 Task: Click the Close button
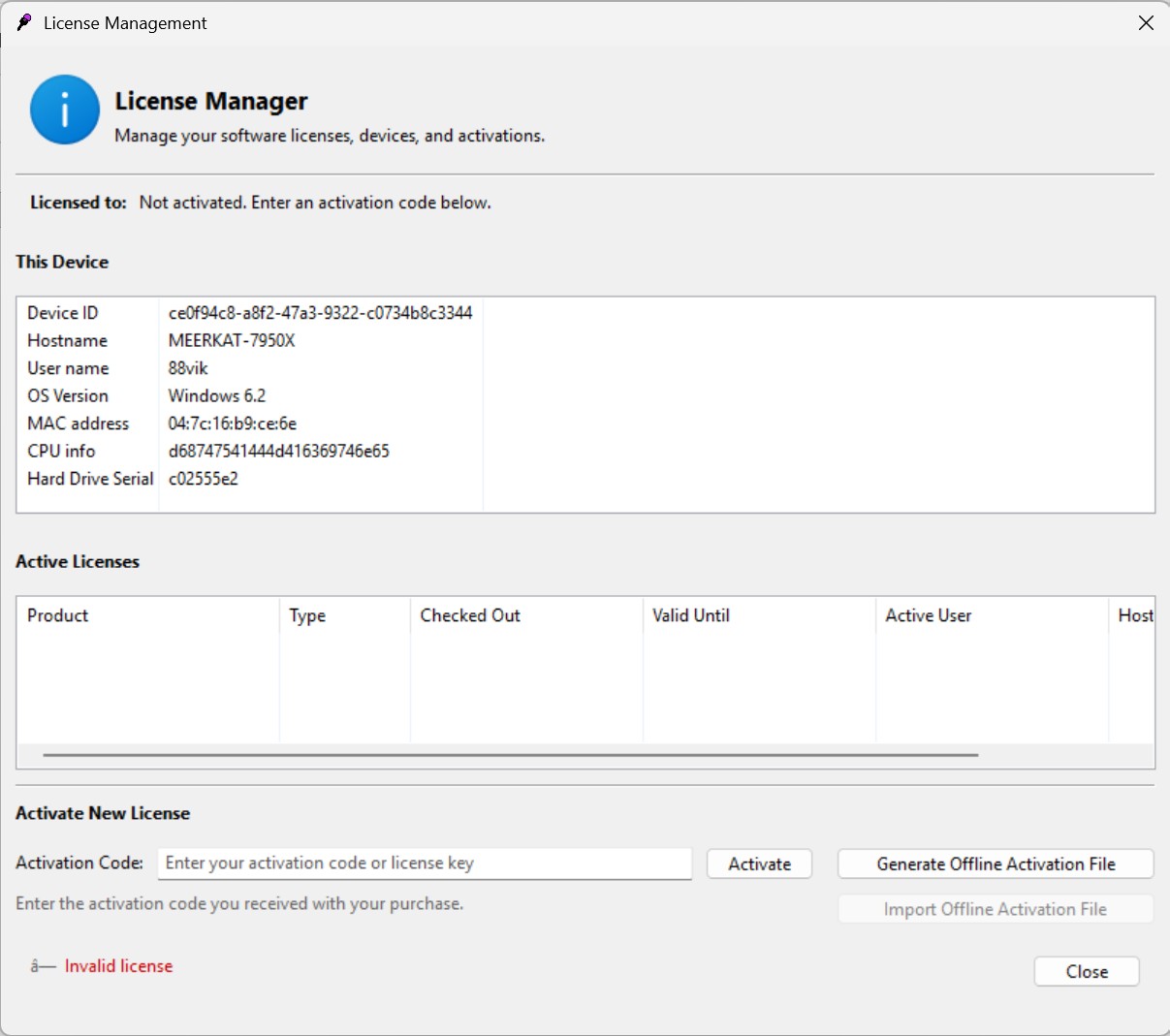pyautogui.click(x=1087, y=971)
